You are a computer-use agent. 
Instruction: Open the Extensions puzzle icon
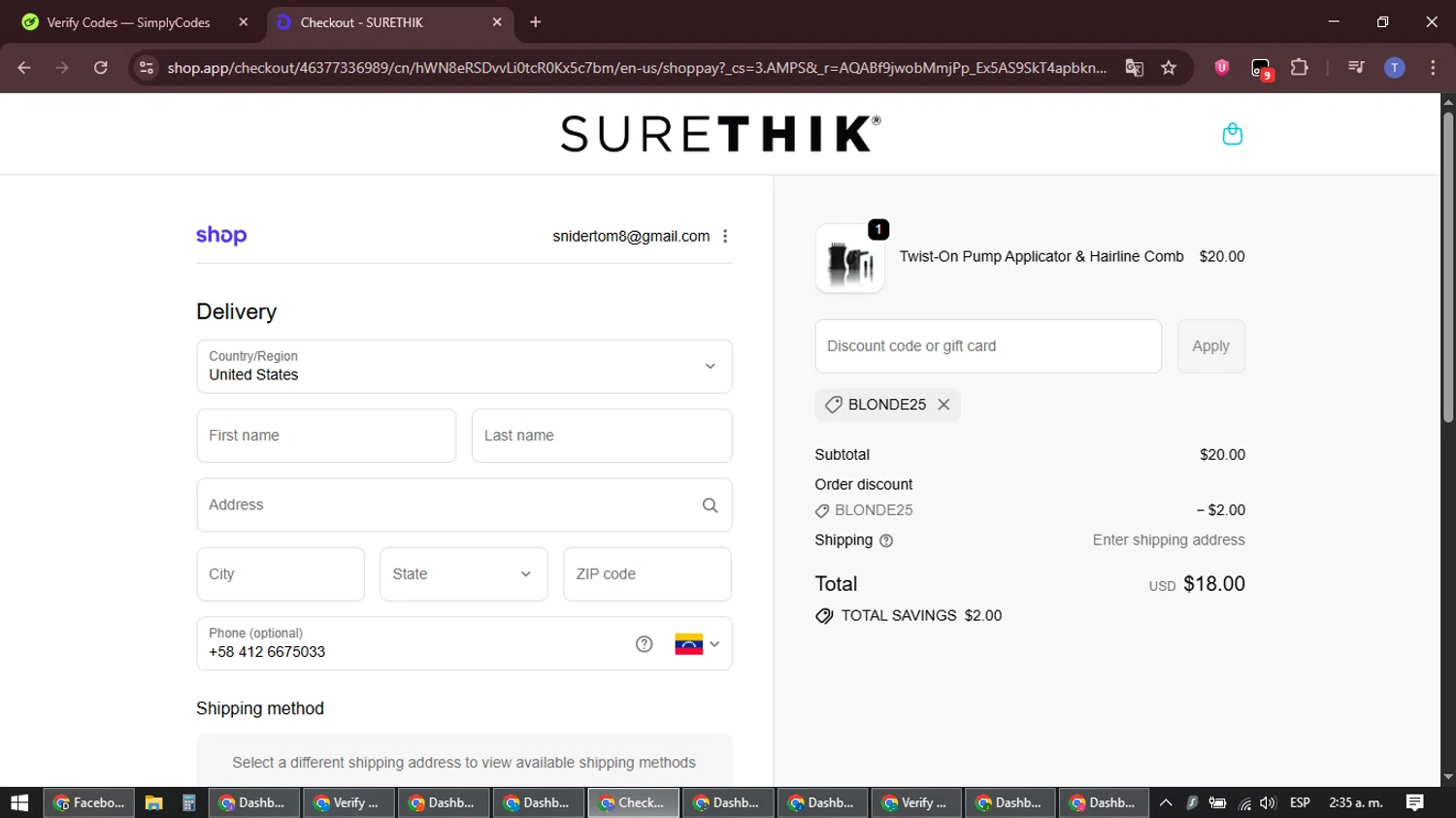(1299, 68)
